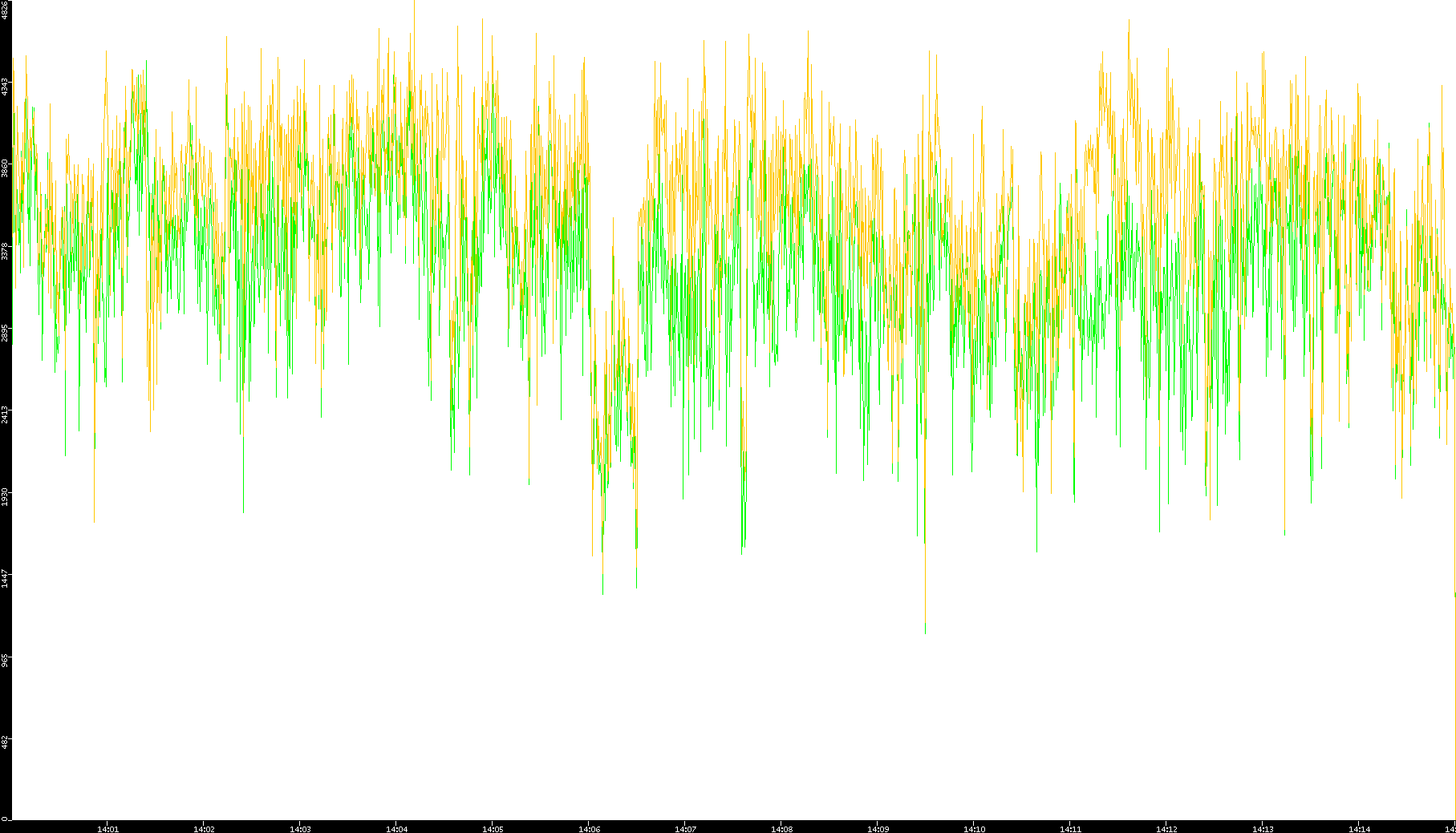The image size is (1456, 833).
Task: Choose the 14:06 time axis label
Action: [589, 829]
